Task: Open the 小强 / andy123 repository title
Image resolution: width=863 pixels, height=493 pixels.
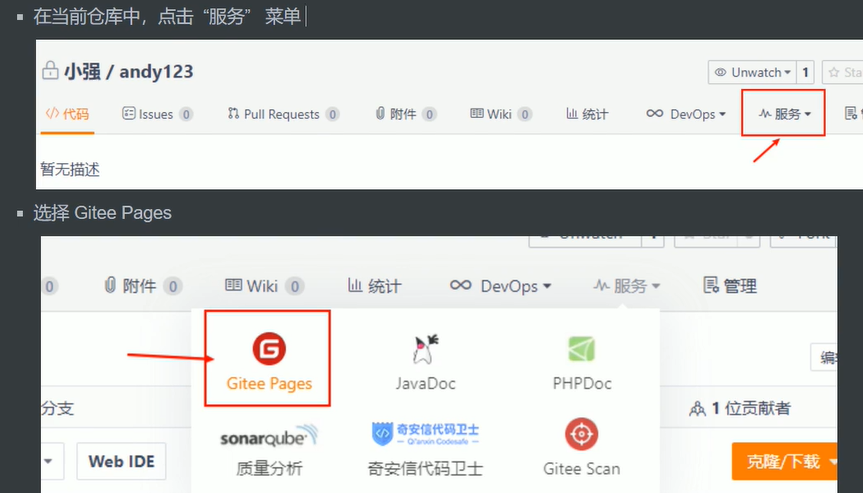Action: (x=129, y=72)
